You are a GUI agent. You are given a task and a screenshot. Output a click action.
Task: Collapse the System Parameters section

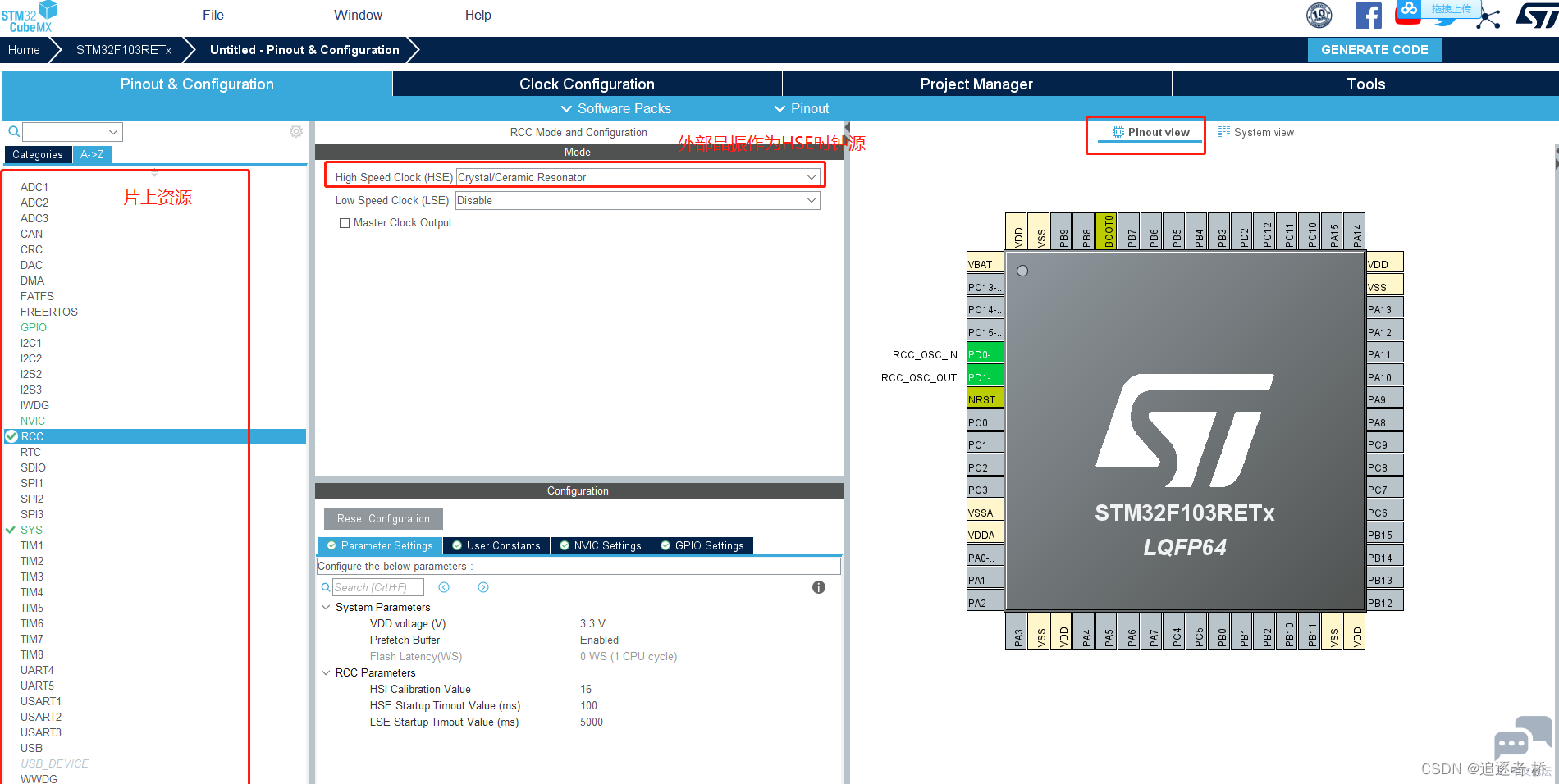(x=326, y=607)
